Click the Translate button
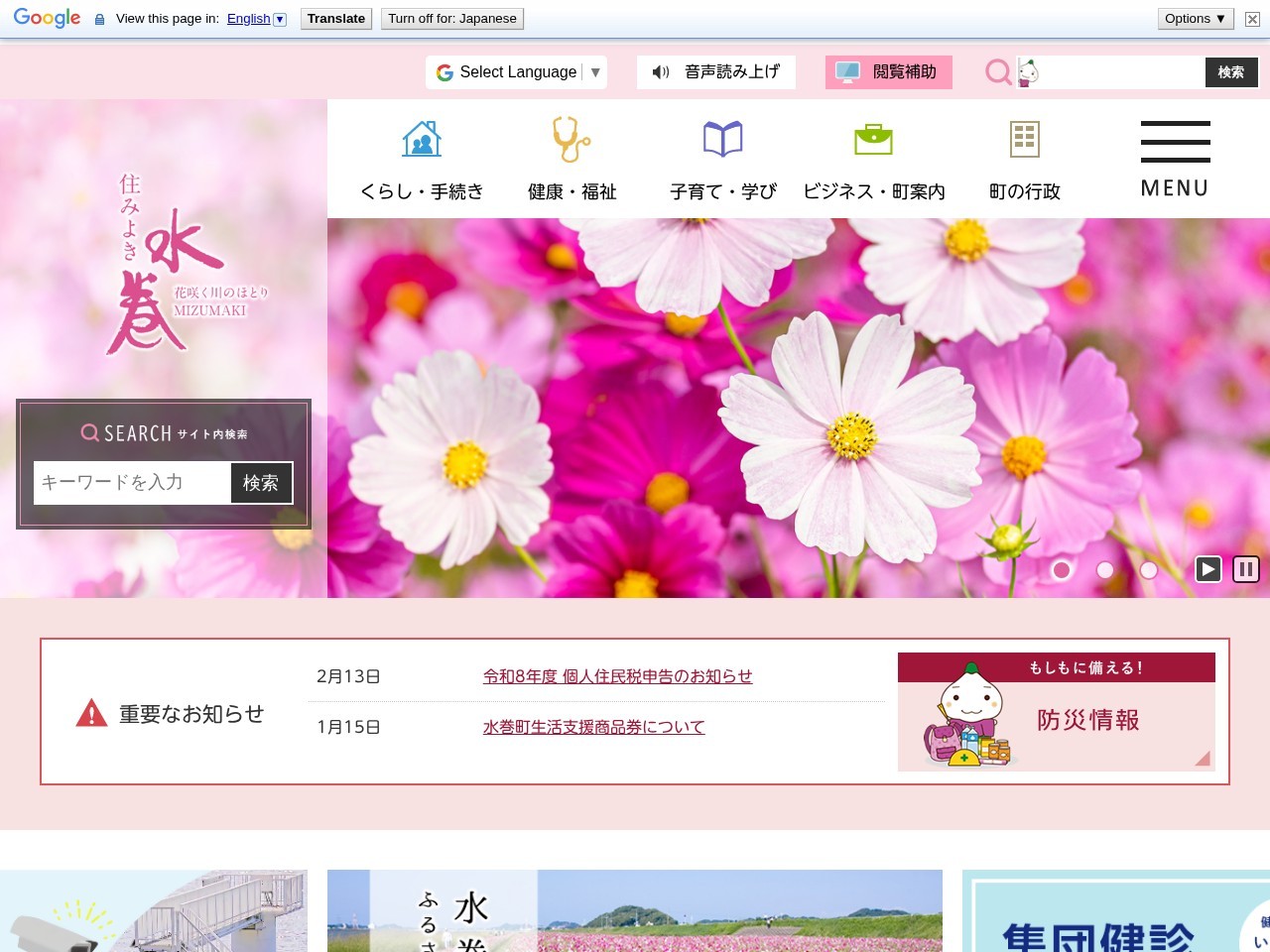 pyautogui.click(x=336, y=19)
